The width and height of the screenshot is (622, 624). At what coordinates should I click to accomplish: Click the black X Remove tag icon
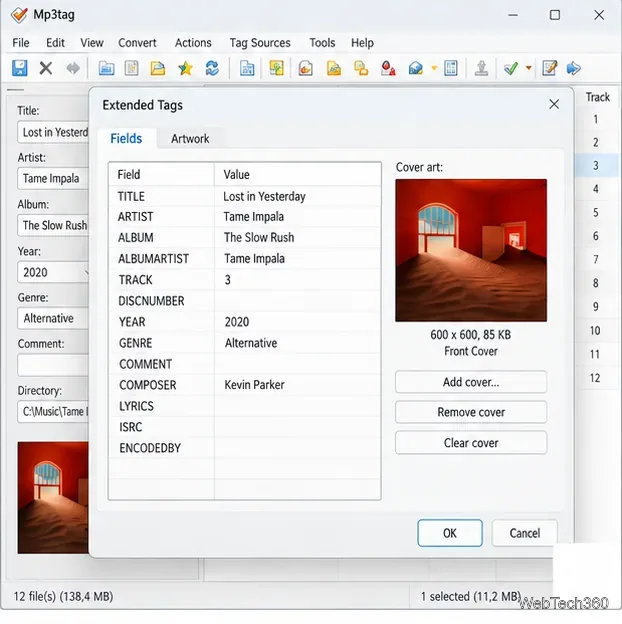coord(46,68)
